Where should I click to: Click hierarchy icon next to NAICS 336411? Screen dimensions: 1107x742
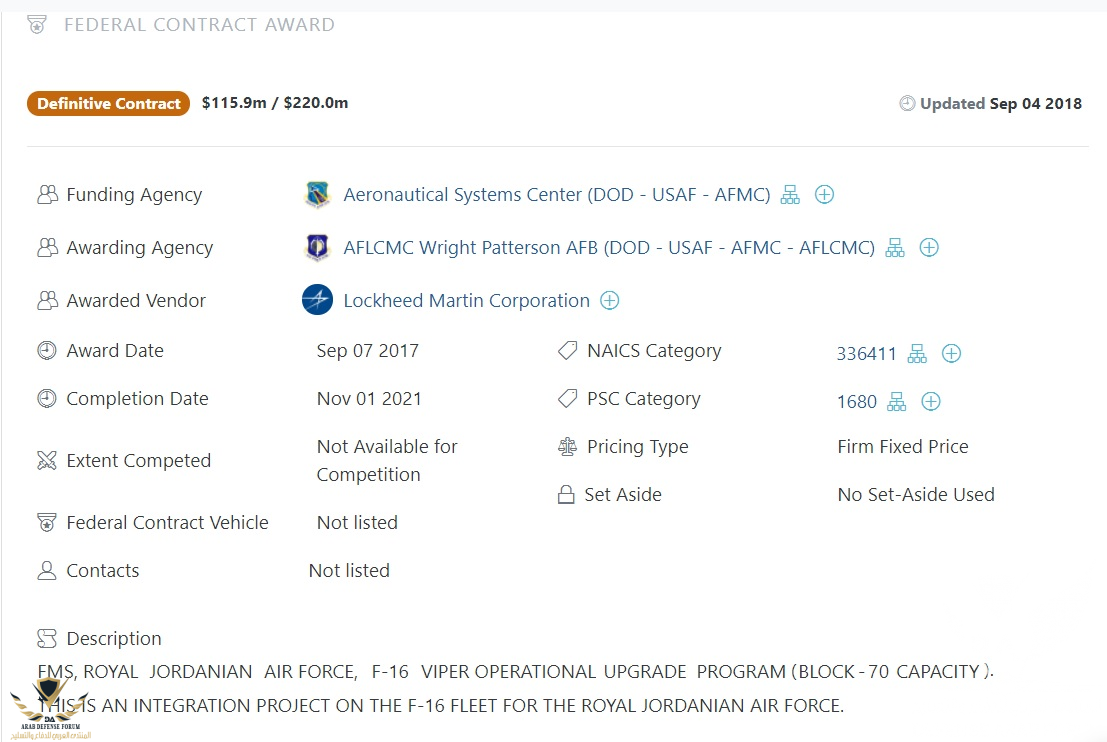click(x=917, y=354)
